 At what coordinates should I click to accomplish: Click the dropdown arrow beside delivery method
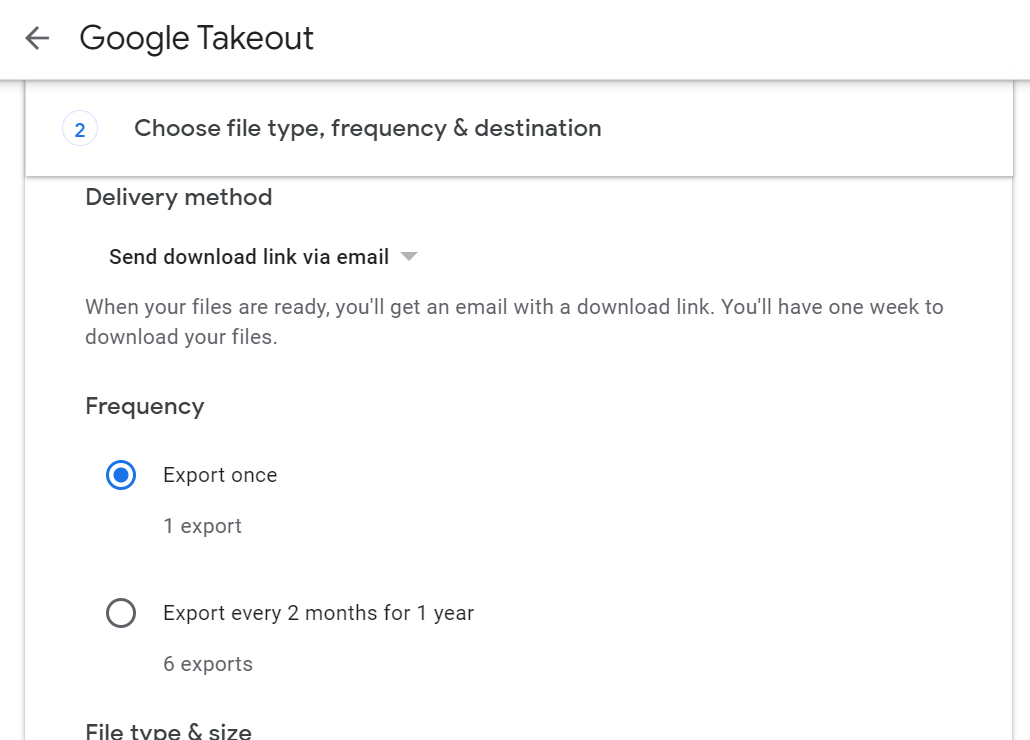point(408,257)
